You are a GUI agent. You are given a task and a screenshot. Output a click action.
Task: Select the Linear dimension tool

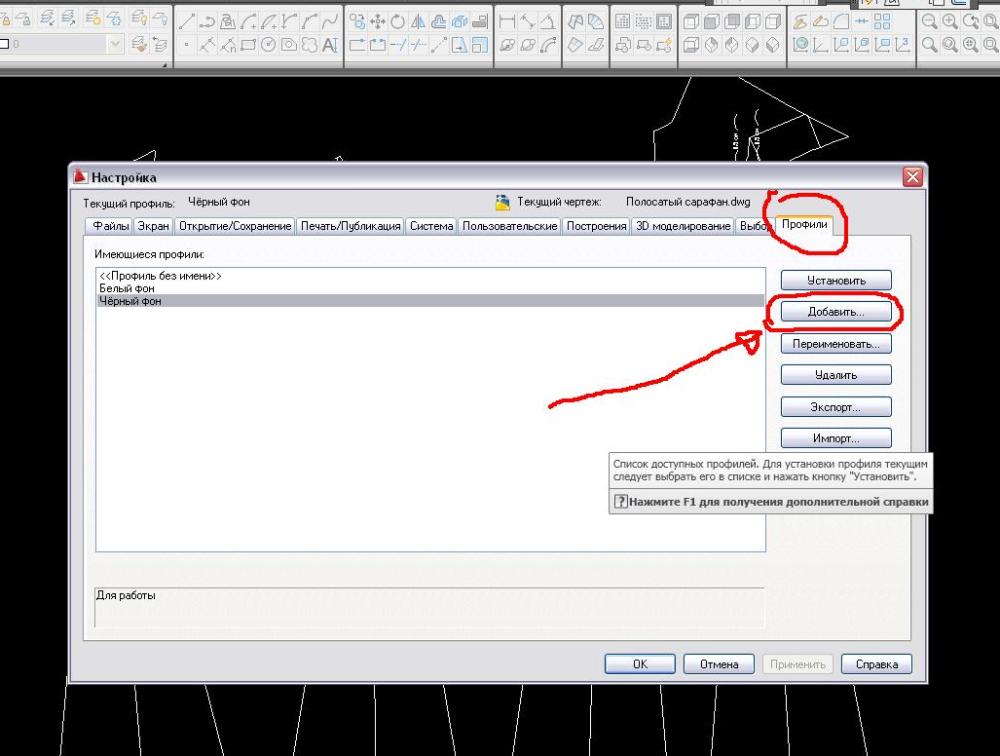pyautogui.click(x=507, y=22)
